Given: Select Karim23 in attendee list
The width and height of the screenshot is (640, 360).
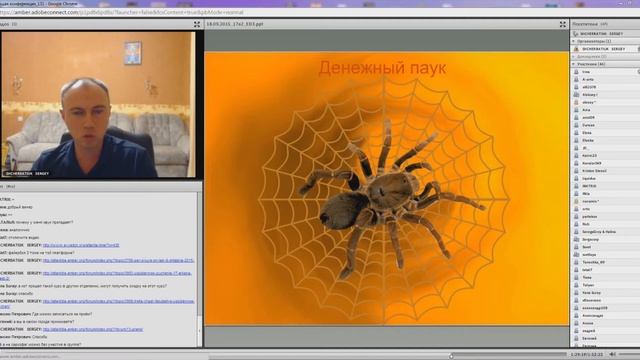Looking at the screenshot, I should coord(589,156).
